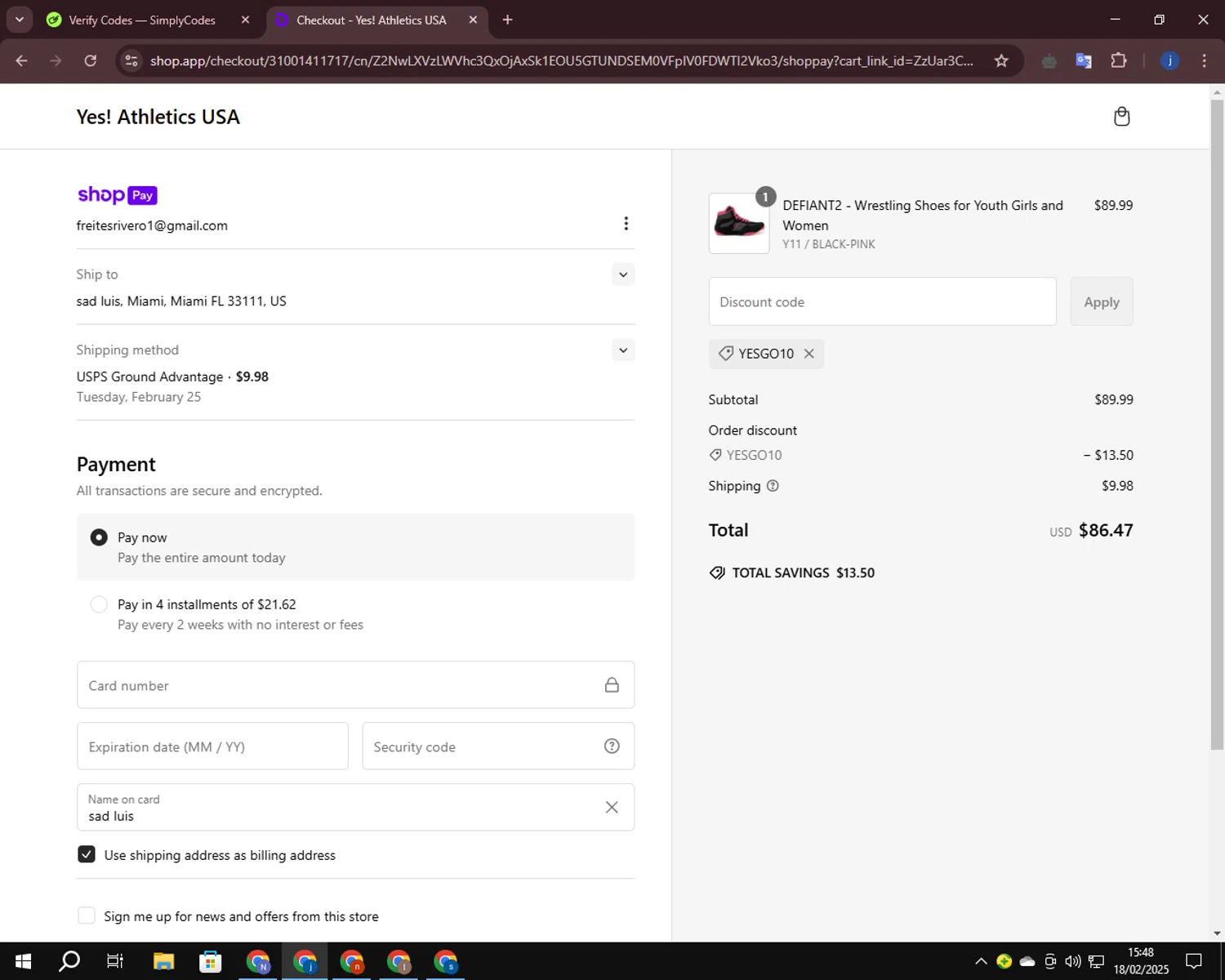Select the Pay now radio option
1225x980 pixels.
99,537
